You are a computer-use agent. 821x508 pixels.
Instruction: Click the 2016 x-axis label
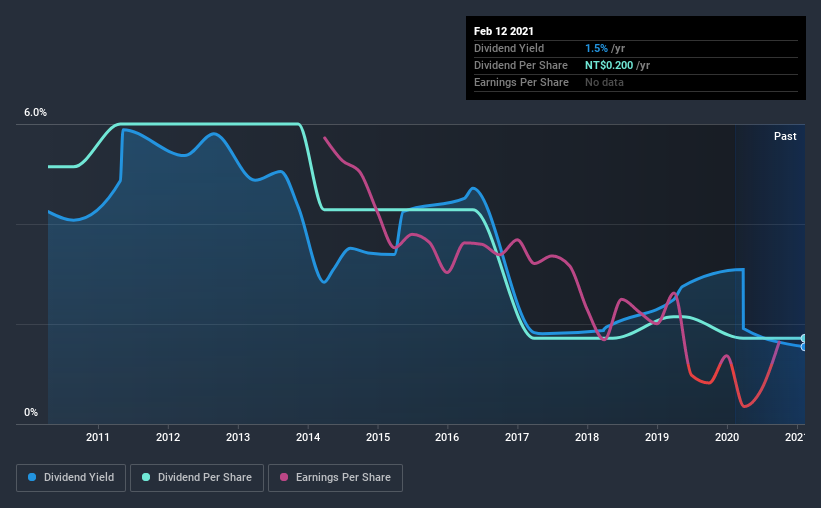447,437
